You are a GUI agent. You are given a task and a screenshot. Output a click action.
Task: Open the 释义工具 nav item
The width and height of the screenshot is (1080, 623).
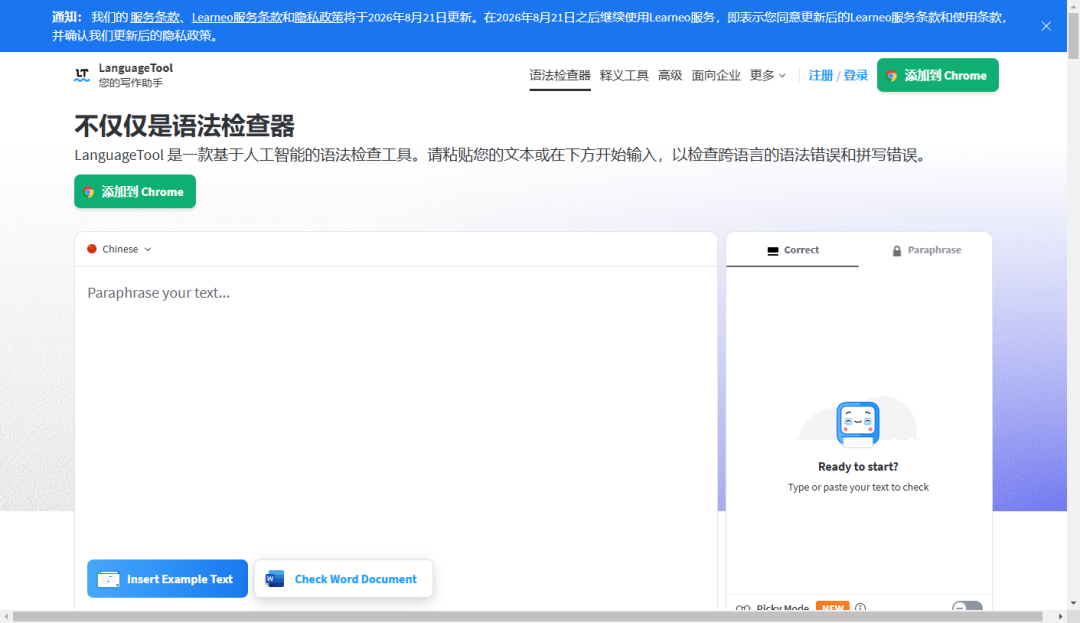click(x=624, y=75)
